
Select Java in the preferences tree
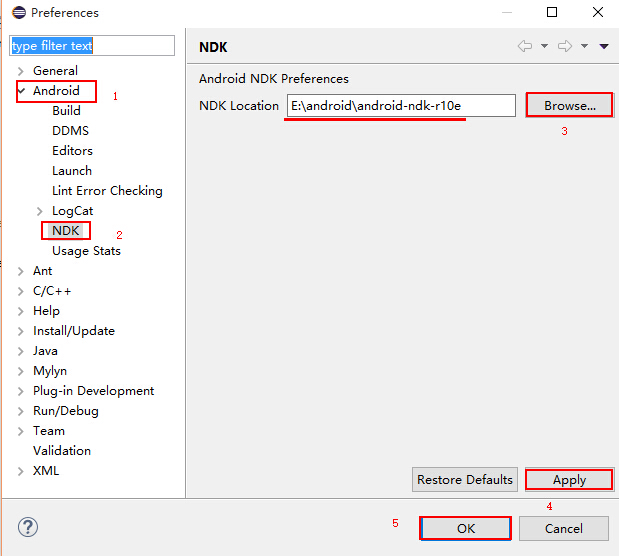coord(45,351)
